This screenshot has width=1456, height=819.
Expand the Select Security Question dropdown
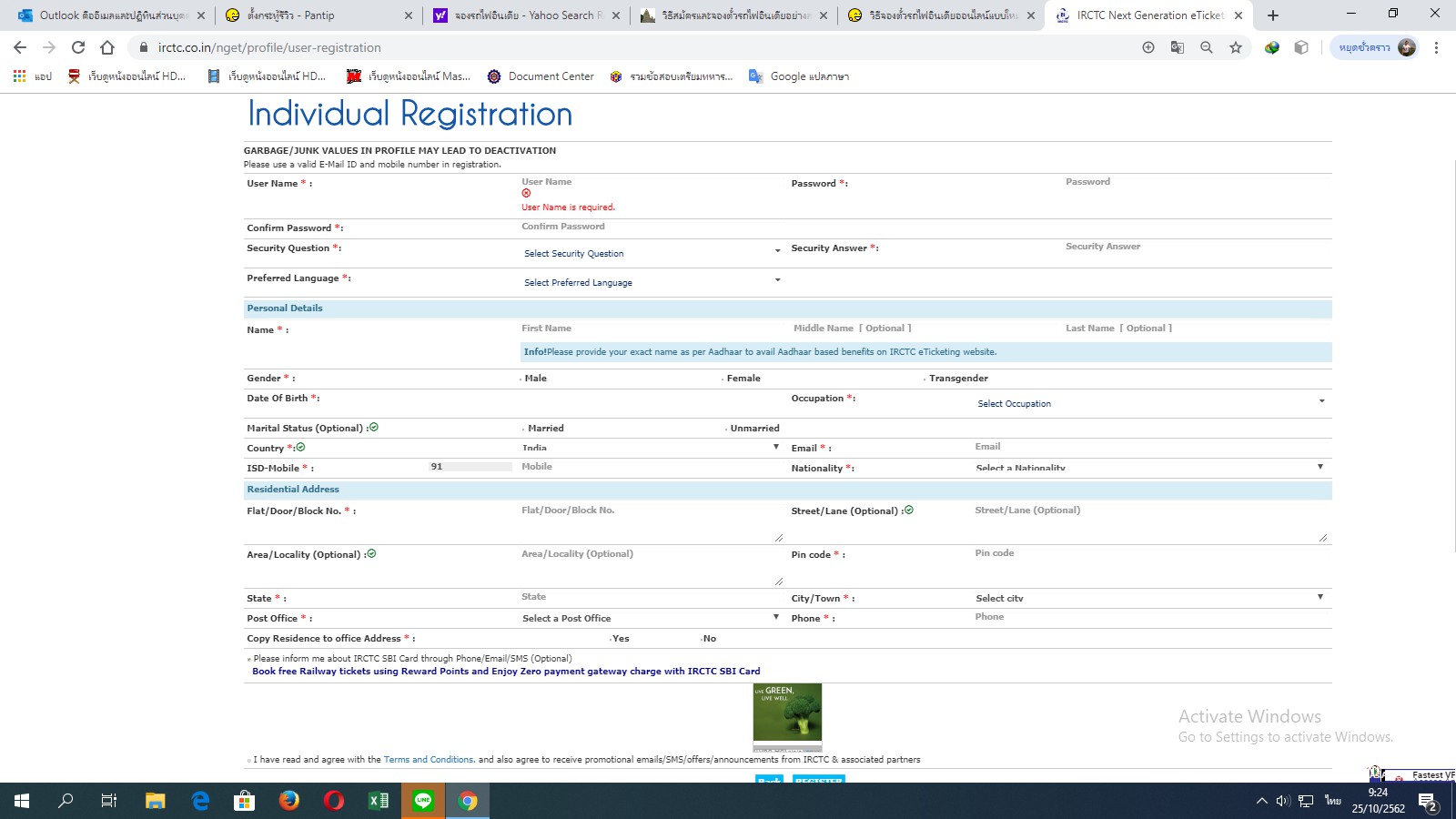tap(651, 253)
